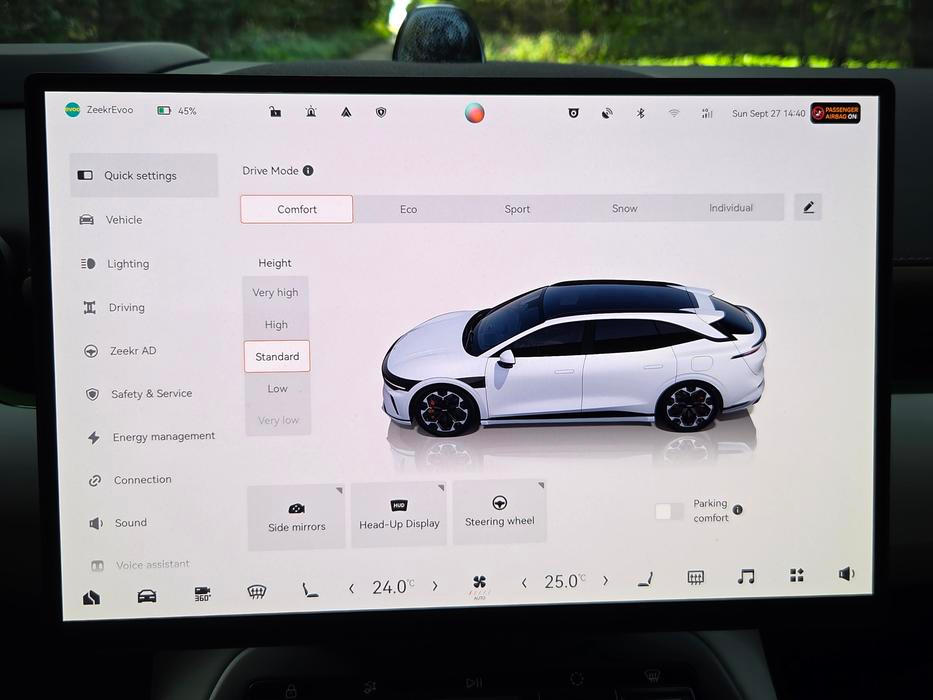The image size is (933, 700).
Task: Tap the 45% battery status indicator
Action: pos(176,111)
